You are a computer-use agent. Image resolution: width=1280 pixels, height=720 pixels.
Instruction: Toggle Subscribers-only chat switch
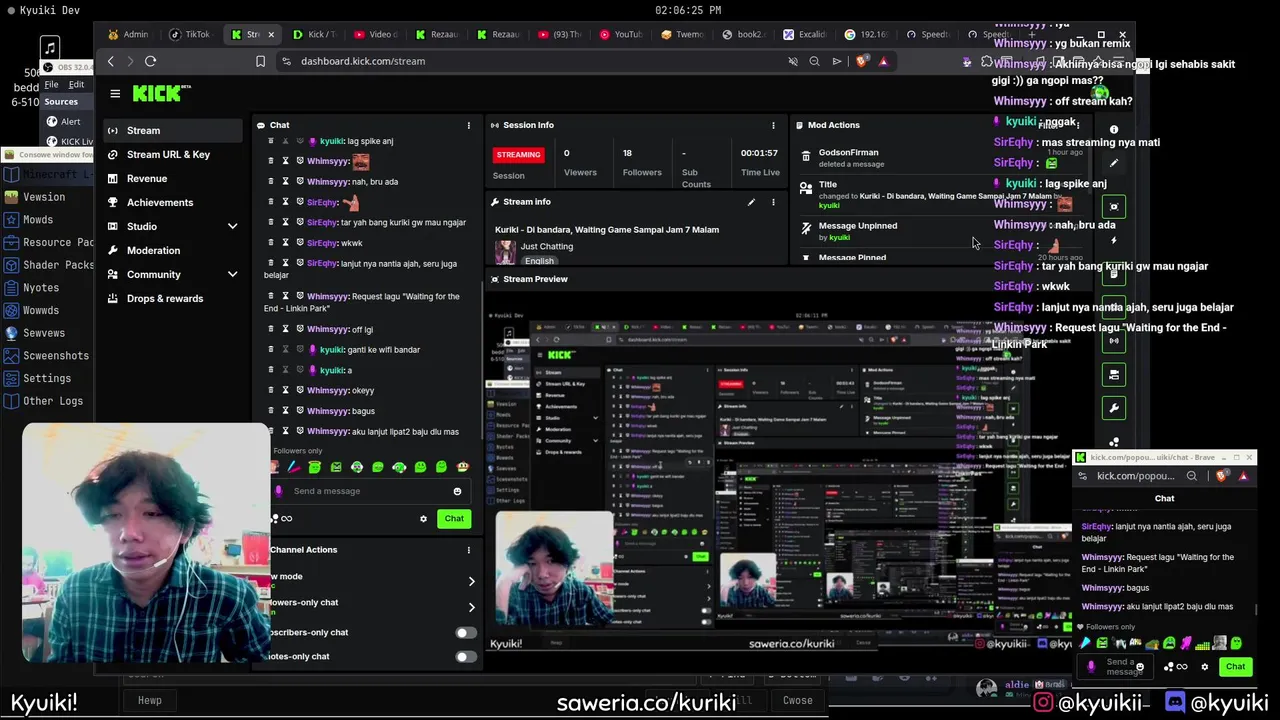pyautogui.click(x=465, y=632)
